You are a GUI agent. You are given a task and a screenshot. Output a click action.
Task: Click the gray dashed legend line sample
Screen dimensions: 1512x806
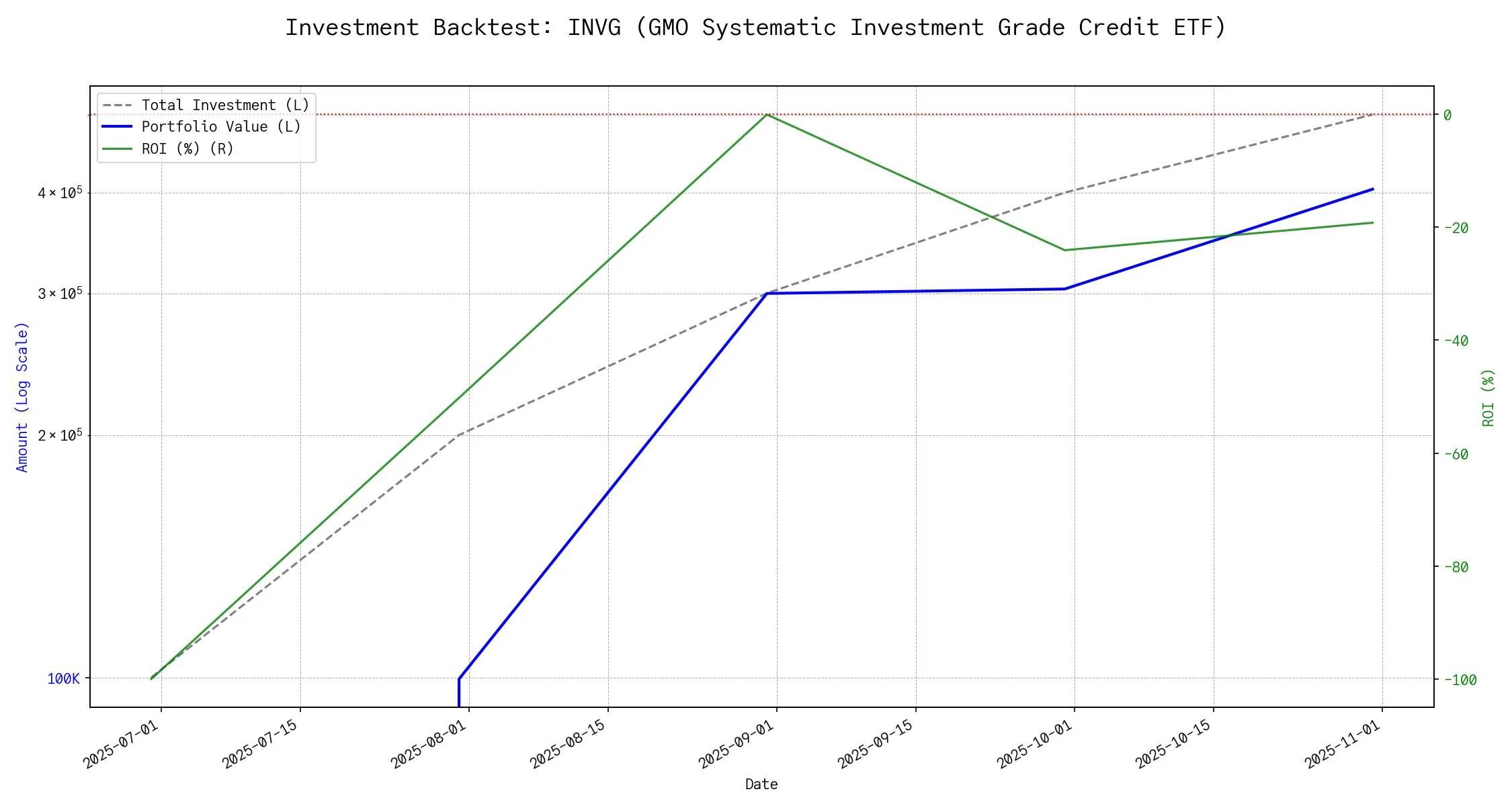tap(117, 105)
